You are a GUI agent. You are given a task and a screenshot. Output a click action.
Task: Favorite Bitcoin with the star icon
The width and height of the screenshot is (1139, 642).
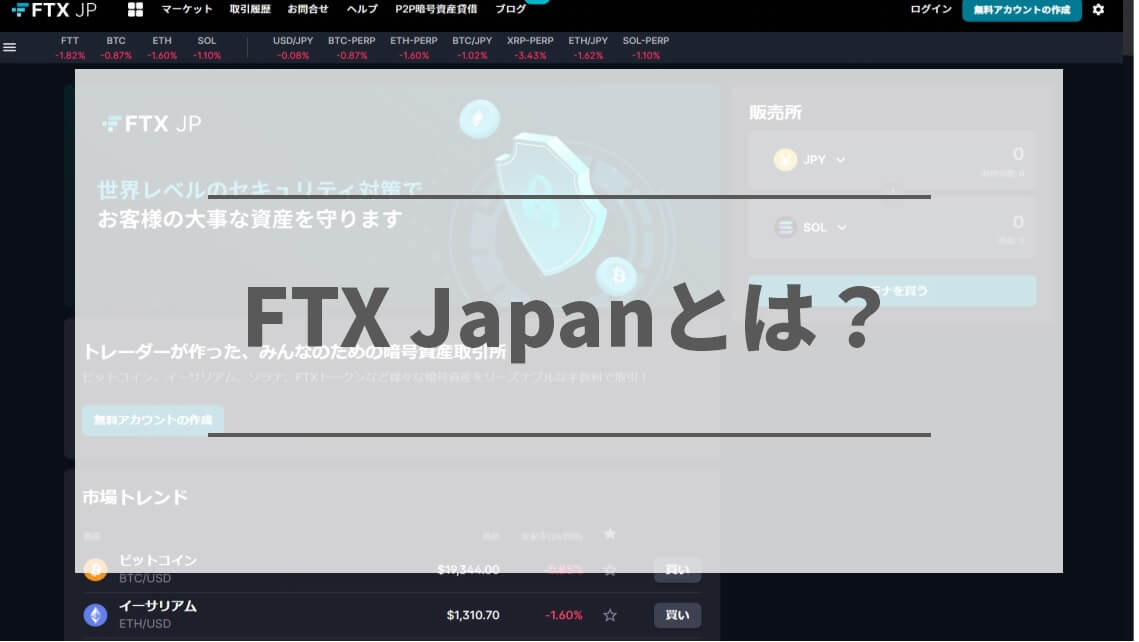[x=610, y=570]
